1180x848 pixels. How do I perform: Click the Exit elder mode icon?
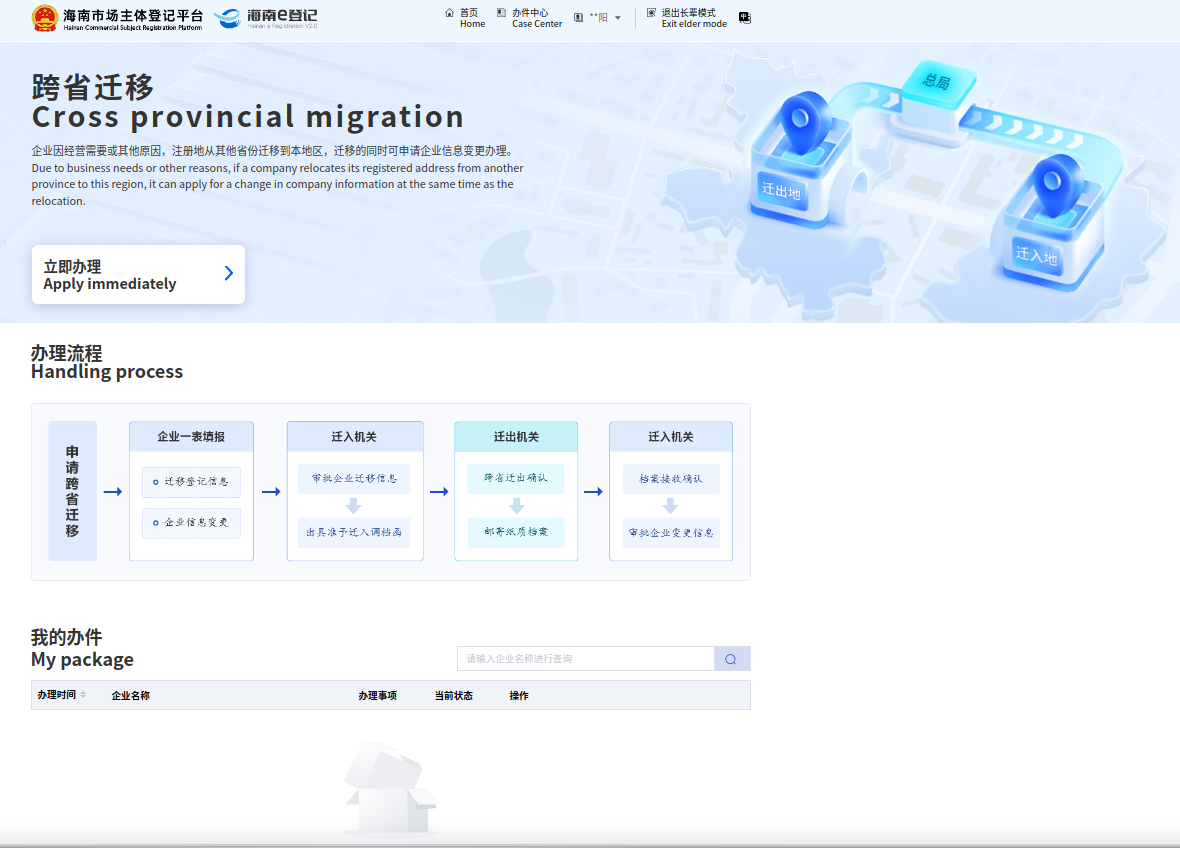651,13
